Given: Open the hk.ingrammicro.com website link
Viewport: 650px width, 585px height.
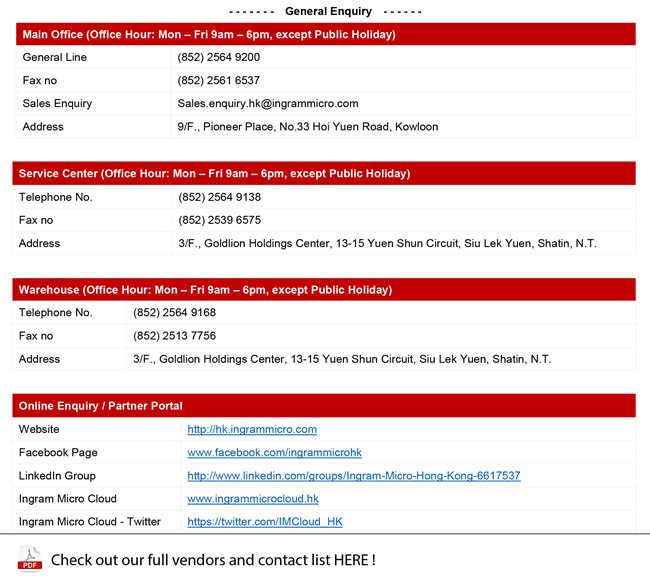Looking at the screenshot, I should [x=252, y=429].
